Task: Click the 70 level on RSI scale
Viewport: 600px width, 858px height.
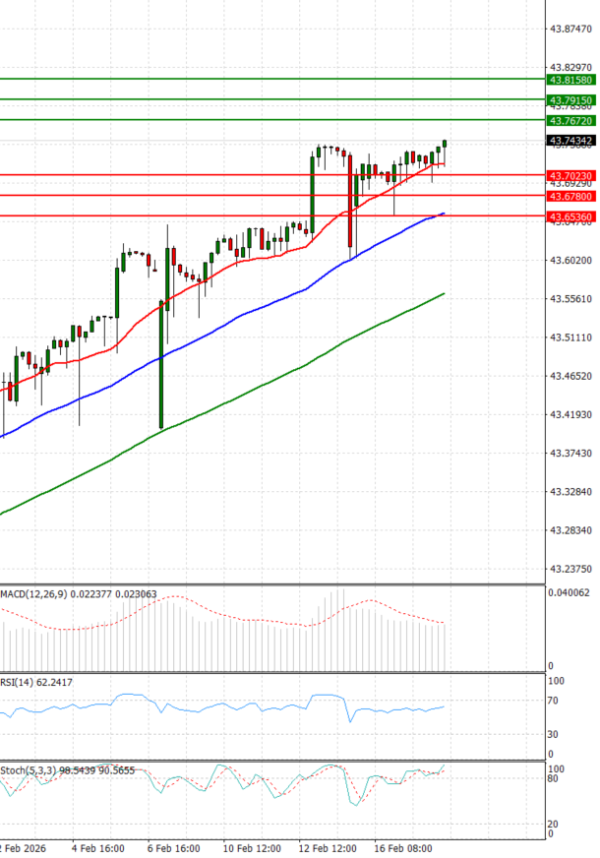Action: 553,703
